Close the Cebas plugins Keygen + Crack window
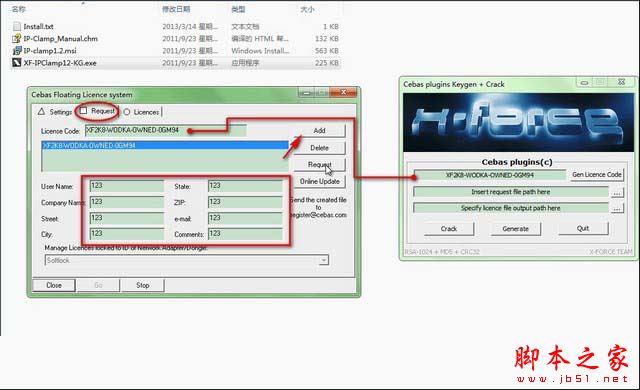 point(621,82)
